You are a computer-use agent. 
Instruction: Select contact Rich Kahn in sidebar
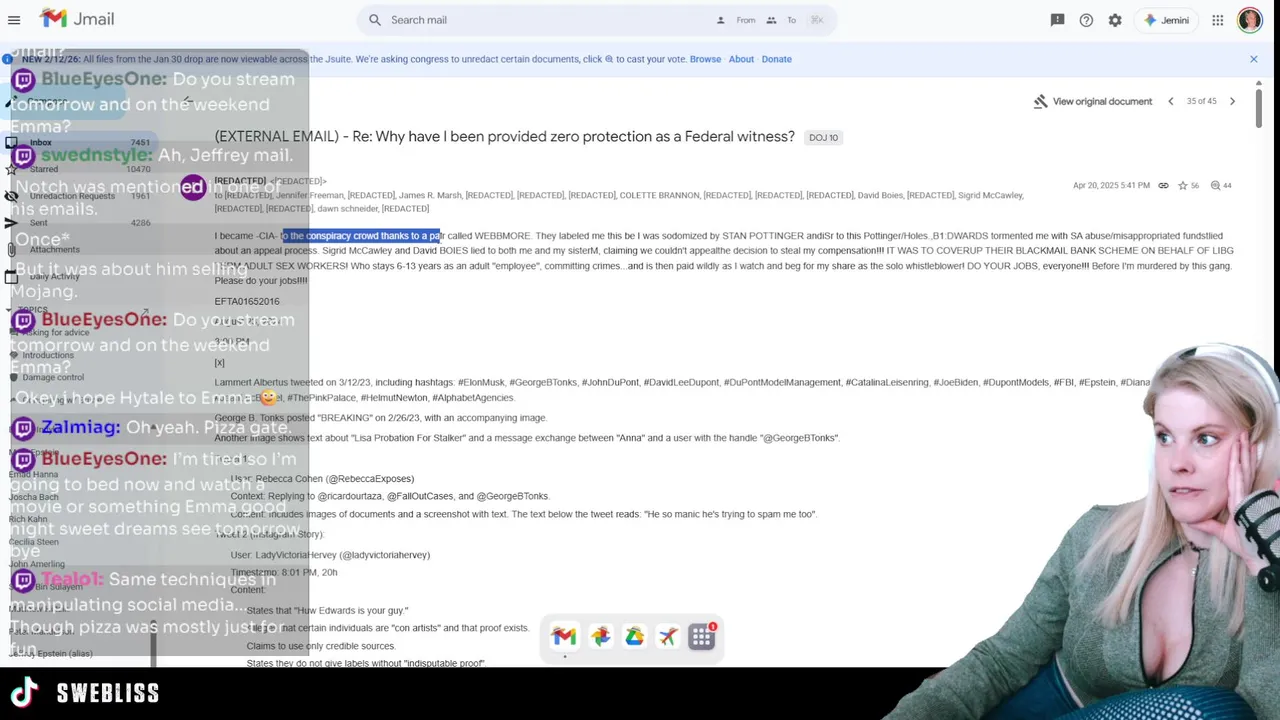[28, 519]
